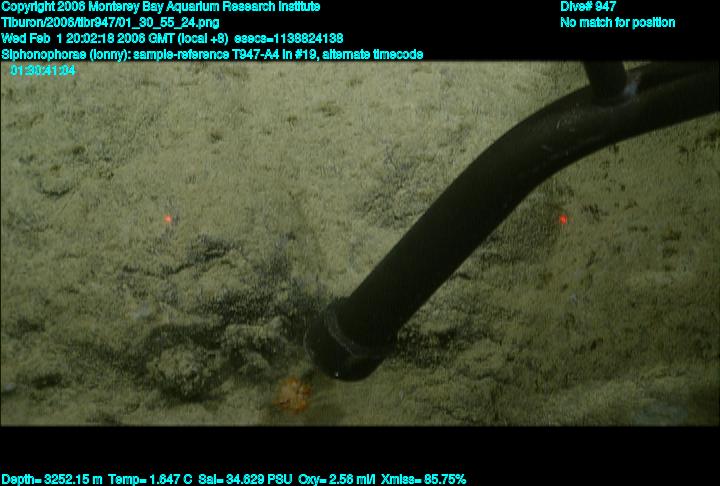This screenshot has height=486, width=720.
Task: Click the file path Tiburon/2006/tibr947/01_30_55_24.png
Action: coord(110,23)
